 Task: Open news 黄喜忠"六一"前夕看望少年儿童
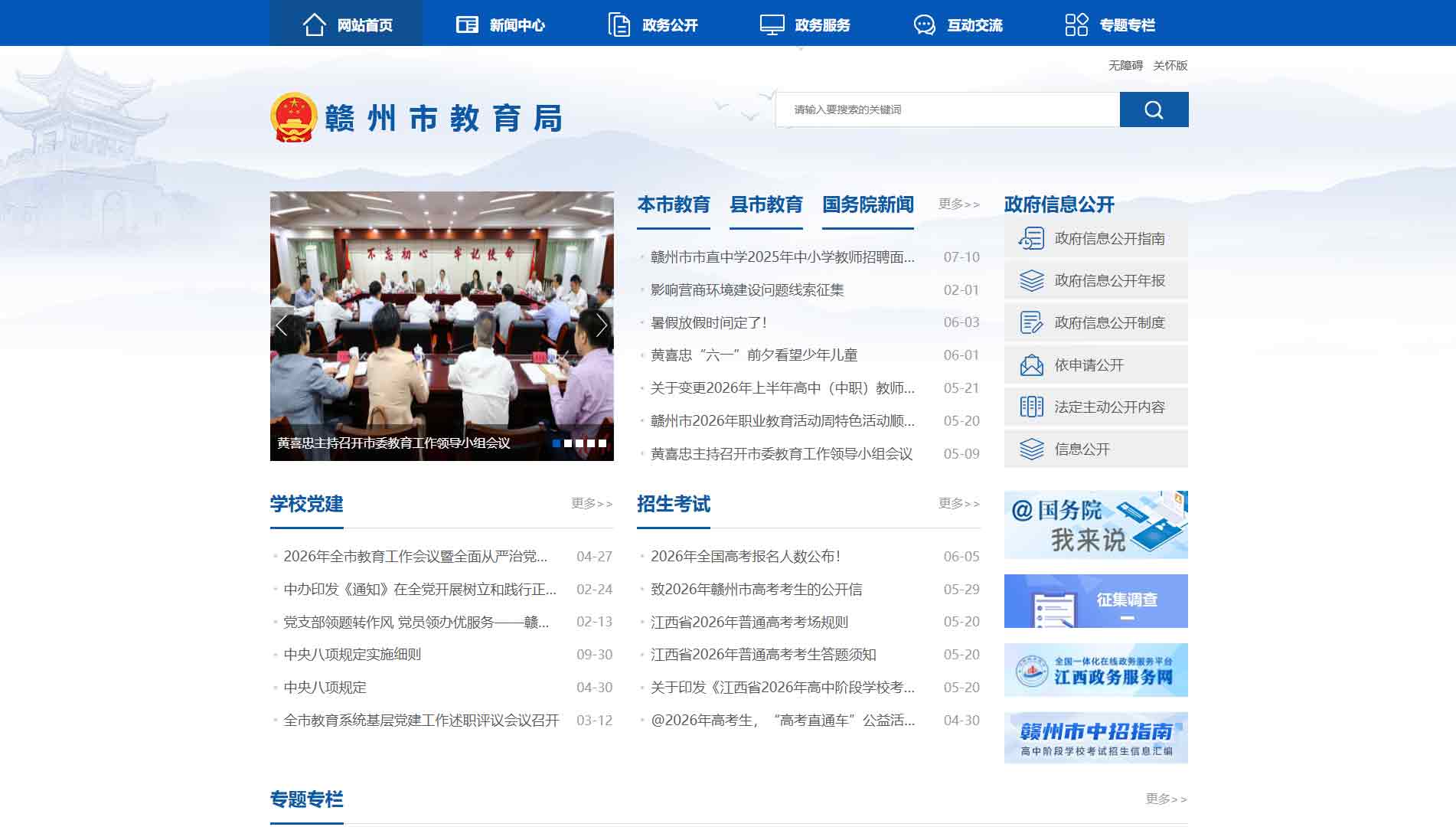(754, 355)
